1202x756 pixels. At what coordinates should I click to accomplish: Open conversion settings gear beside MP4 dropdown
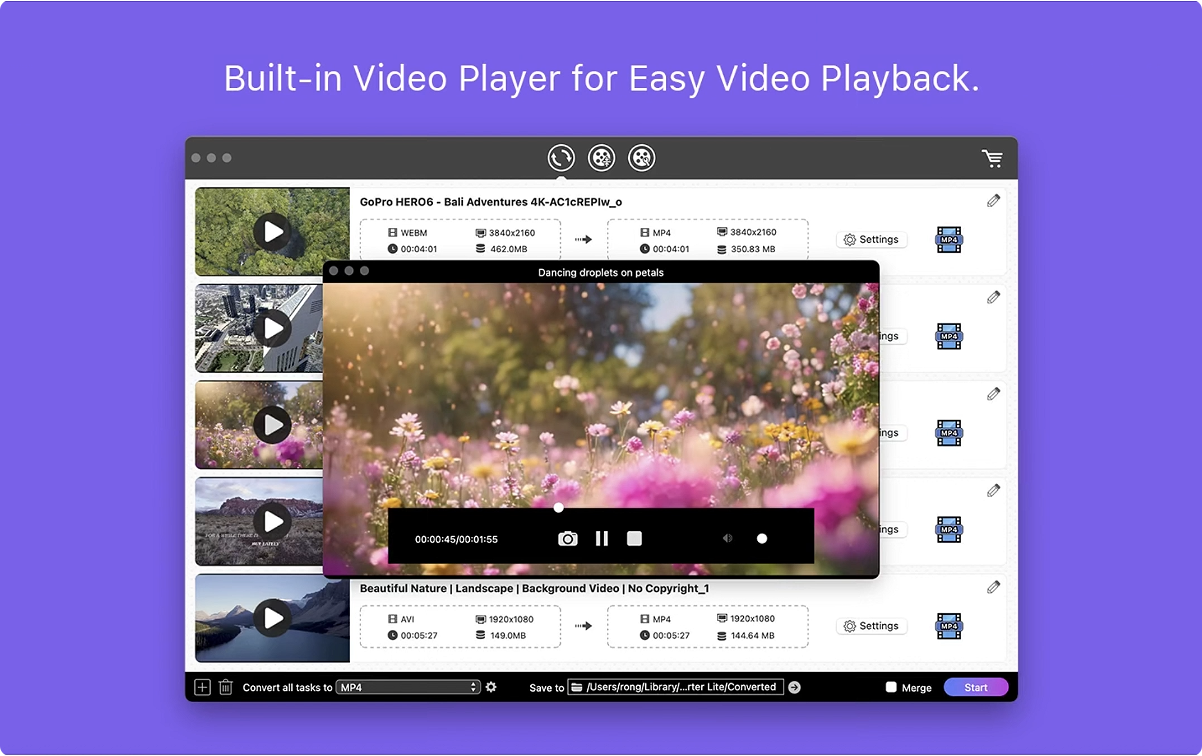coord(491,687)
